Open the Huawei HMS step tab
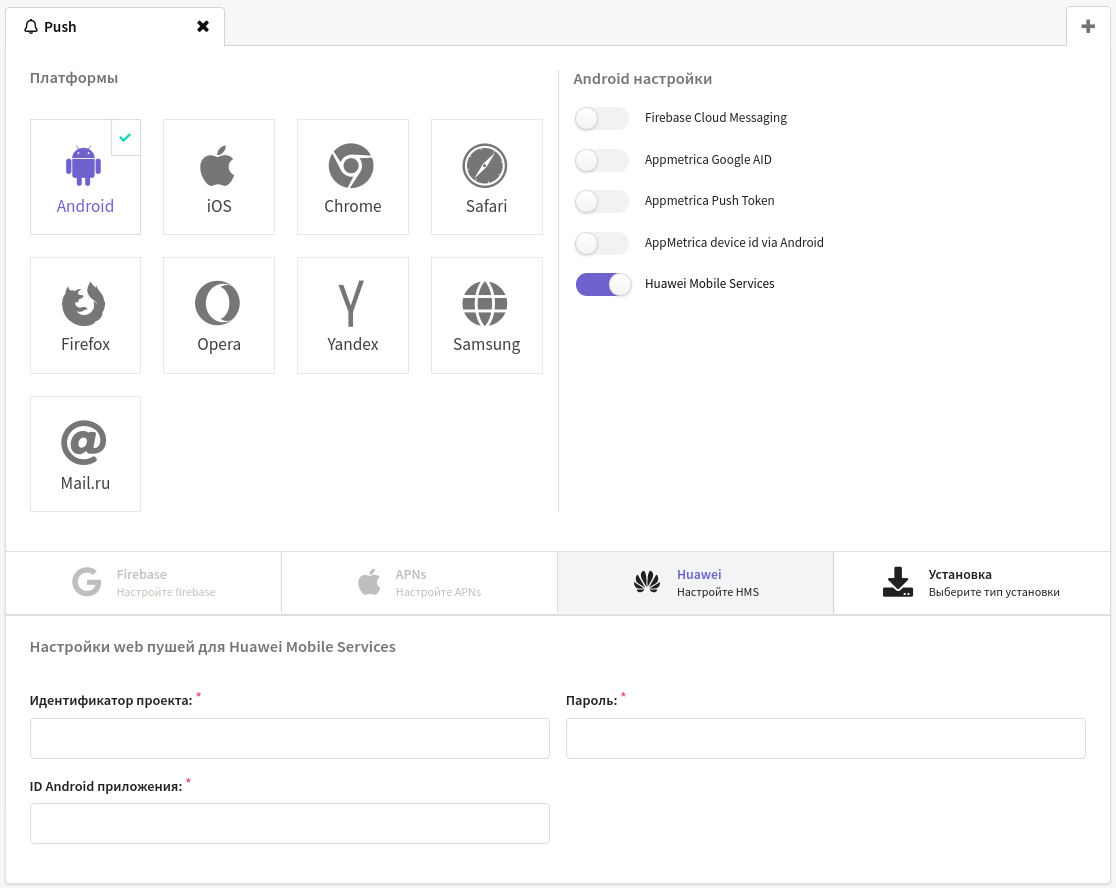Screen dimensions: 1116x888 (695, 582)
